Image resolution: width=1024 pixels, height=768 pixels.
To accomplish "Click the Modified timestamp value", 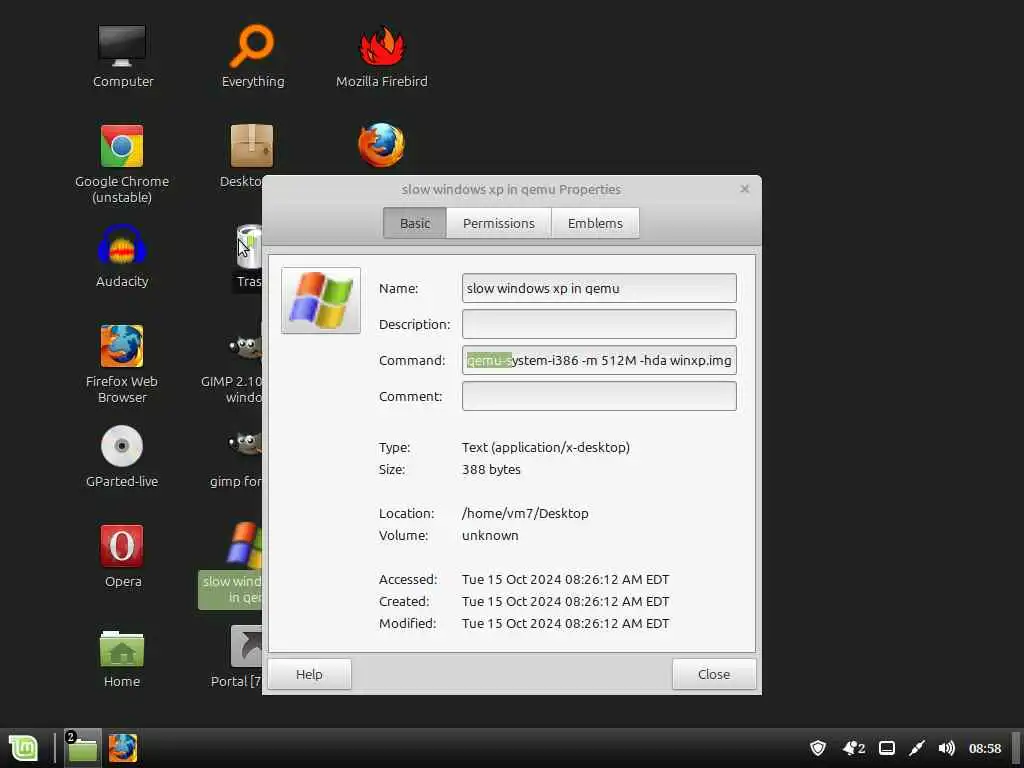I will point(565,623).
